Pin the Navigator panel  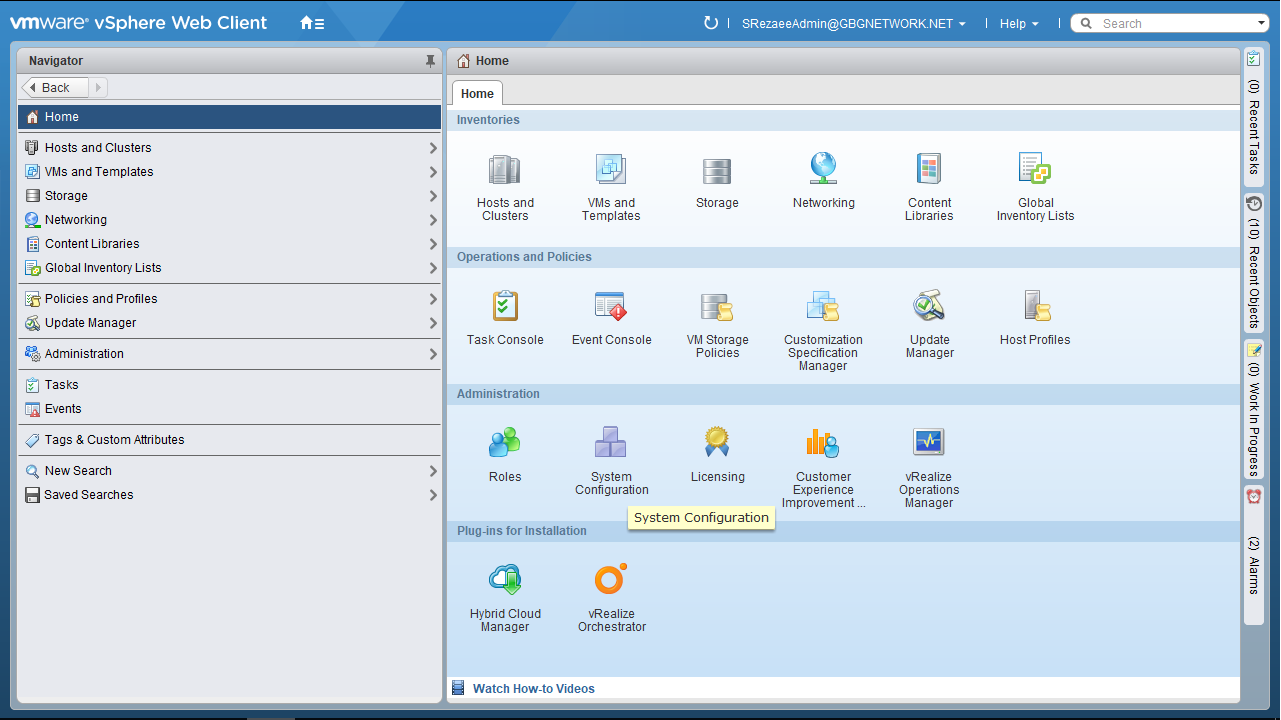[x=430, y=61]
